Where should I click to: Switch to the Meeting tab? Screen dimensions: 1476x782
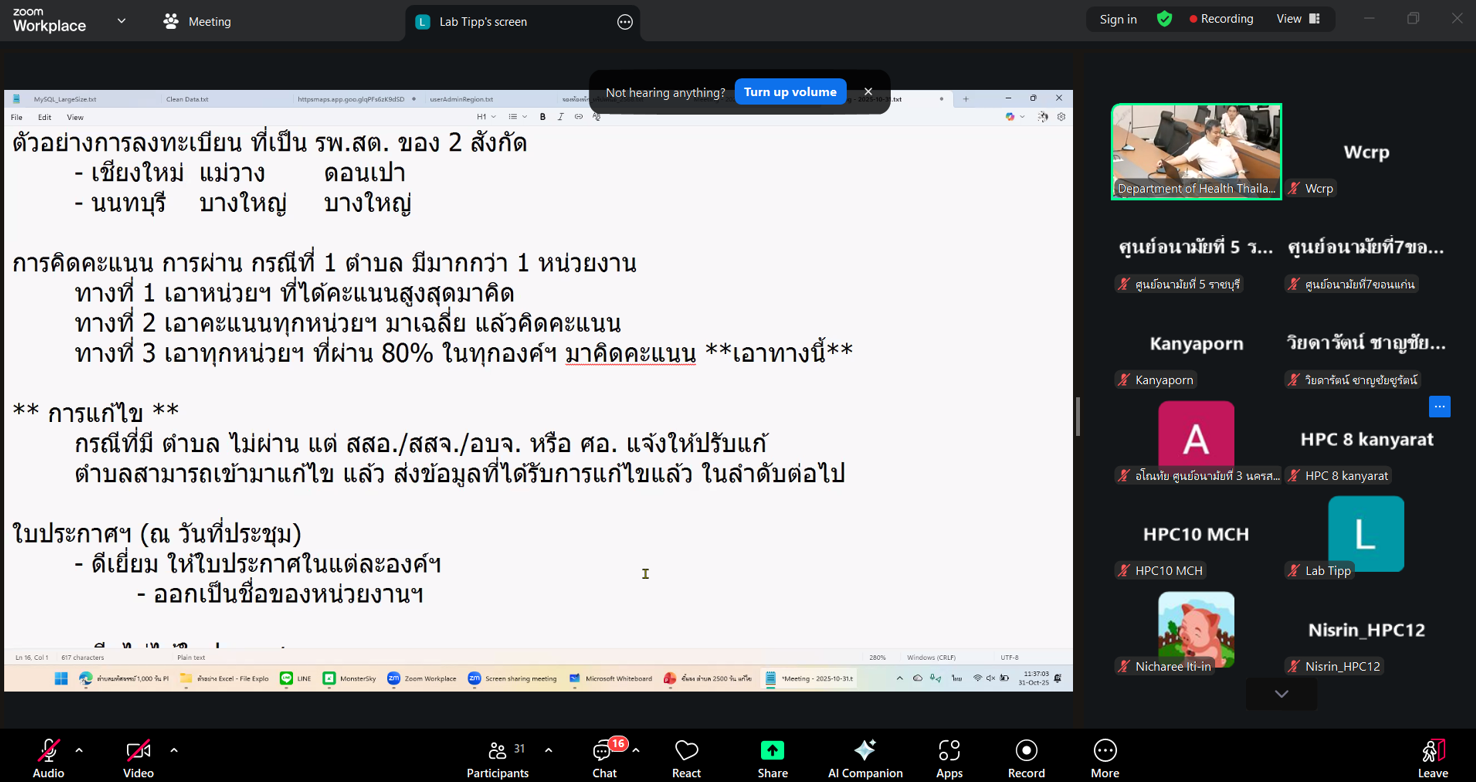tap(198, 21)
